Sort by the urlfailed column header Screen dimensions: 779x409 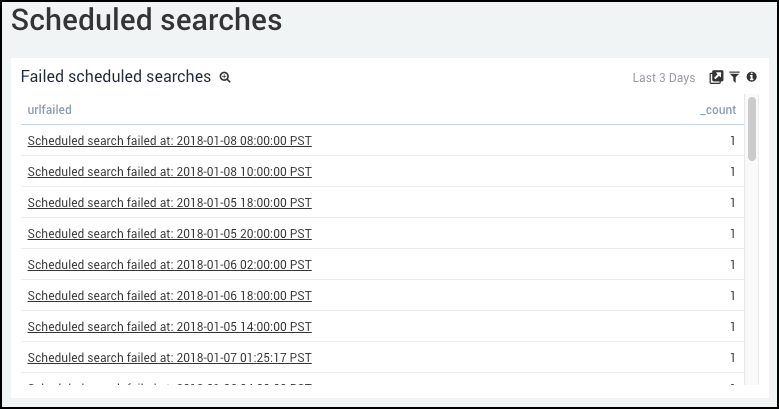click(x=49, y=110)
